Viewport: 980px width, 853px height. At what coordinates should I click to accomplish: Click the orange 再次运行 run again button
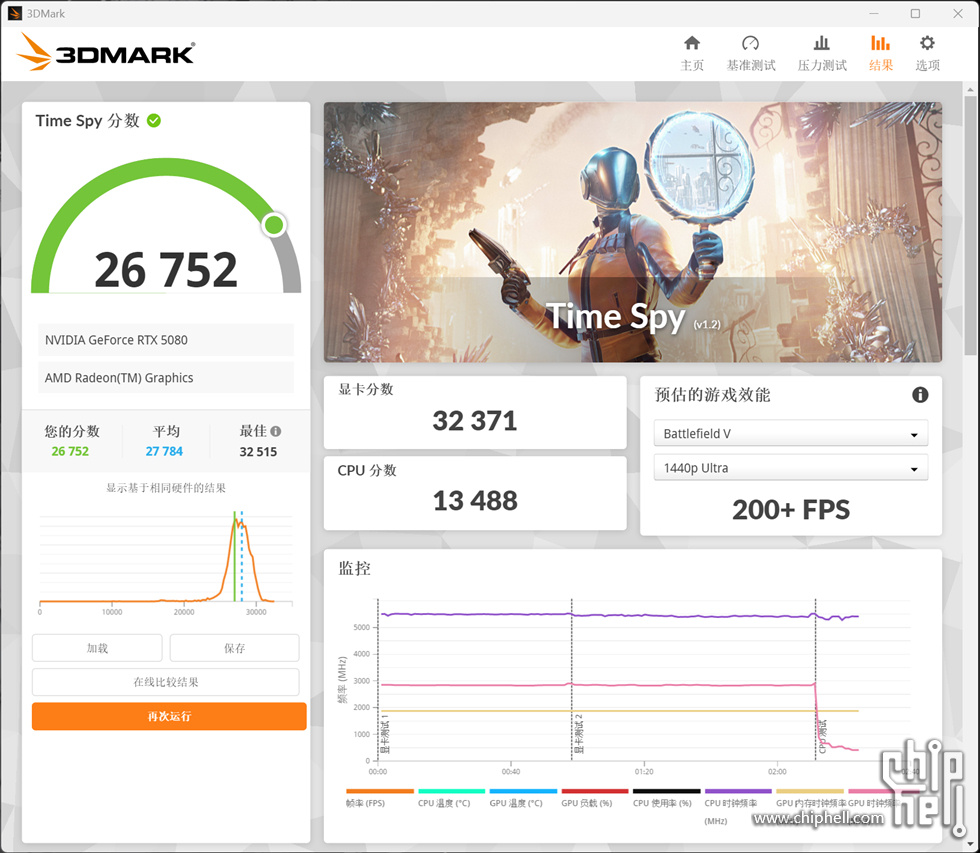click(169, 716)
